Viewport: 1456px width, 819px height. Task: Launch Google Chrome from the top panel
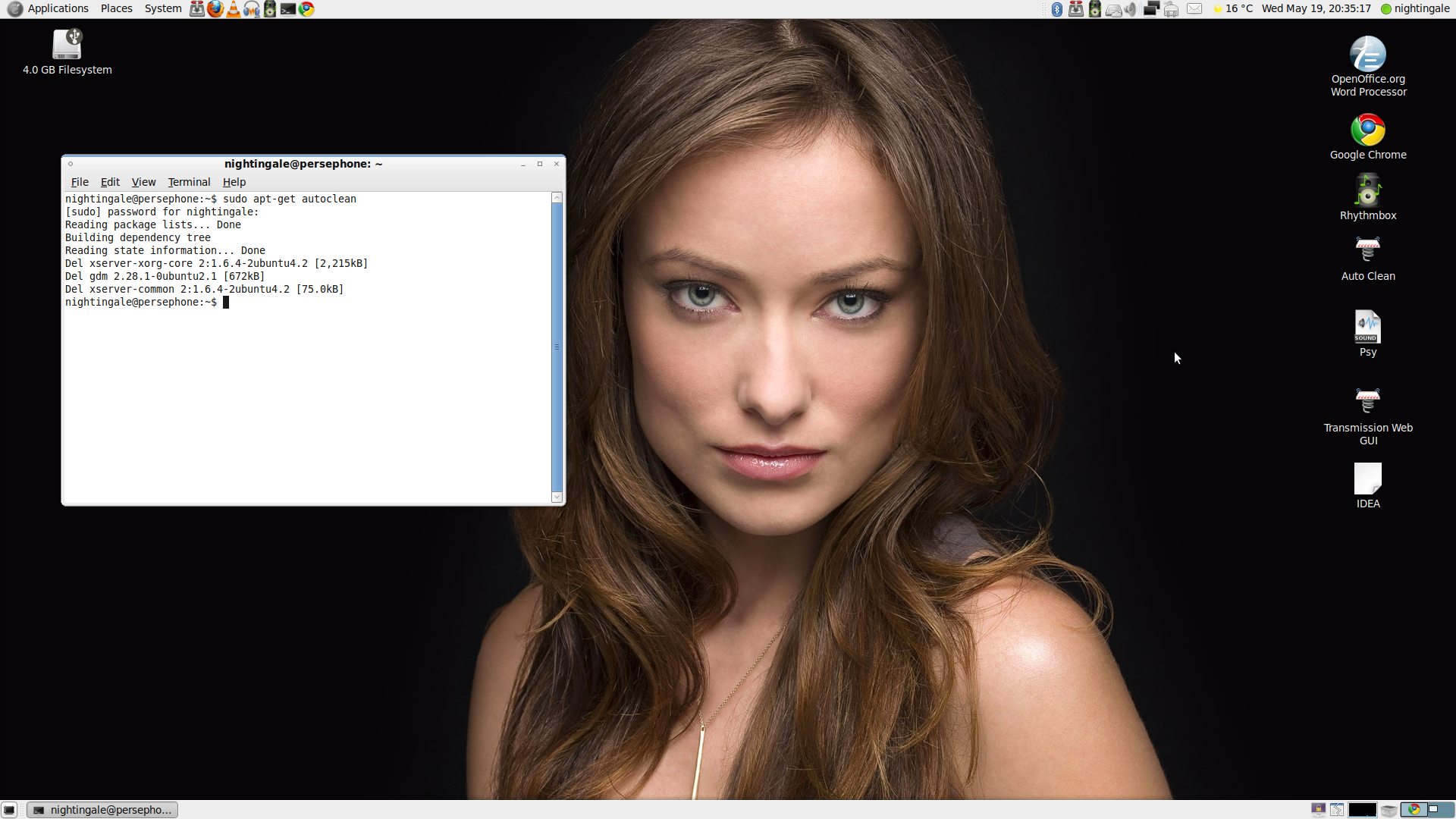pyautogui.click(x=306, y=9)
